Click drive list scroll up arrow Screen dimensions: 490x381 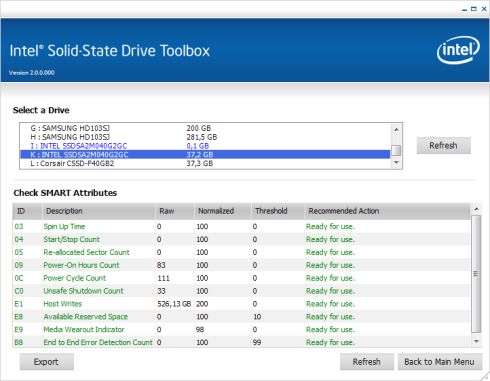tap(396, 129)
